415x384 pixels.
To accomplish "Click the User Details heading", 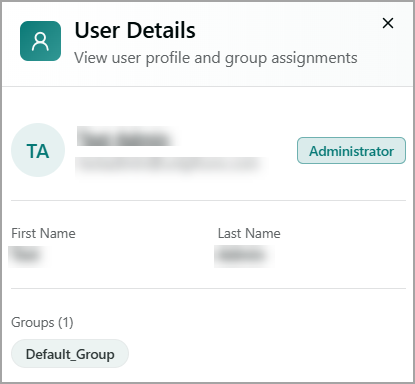I will point(135,30).
